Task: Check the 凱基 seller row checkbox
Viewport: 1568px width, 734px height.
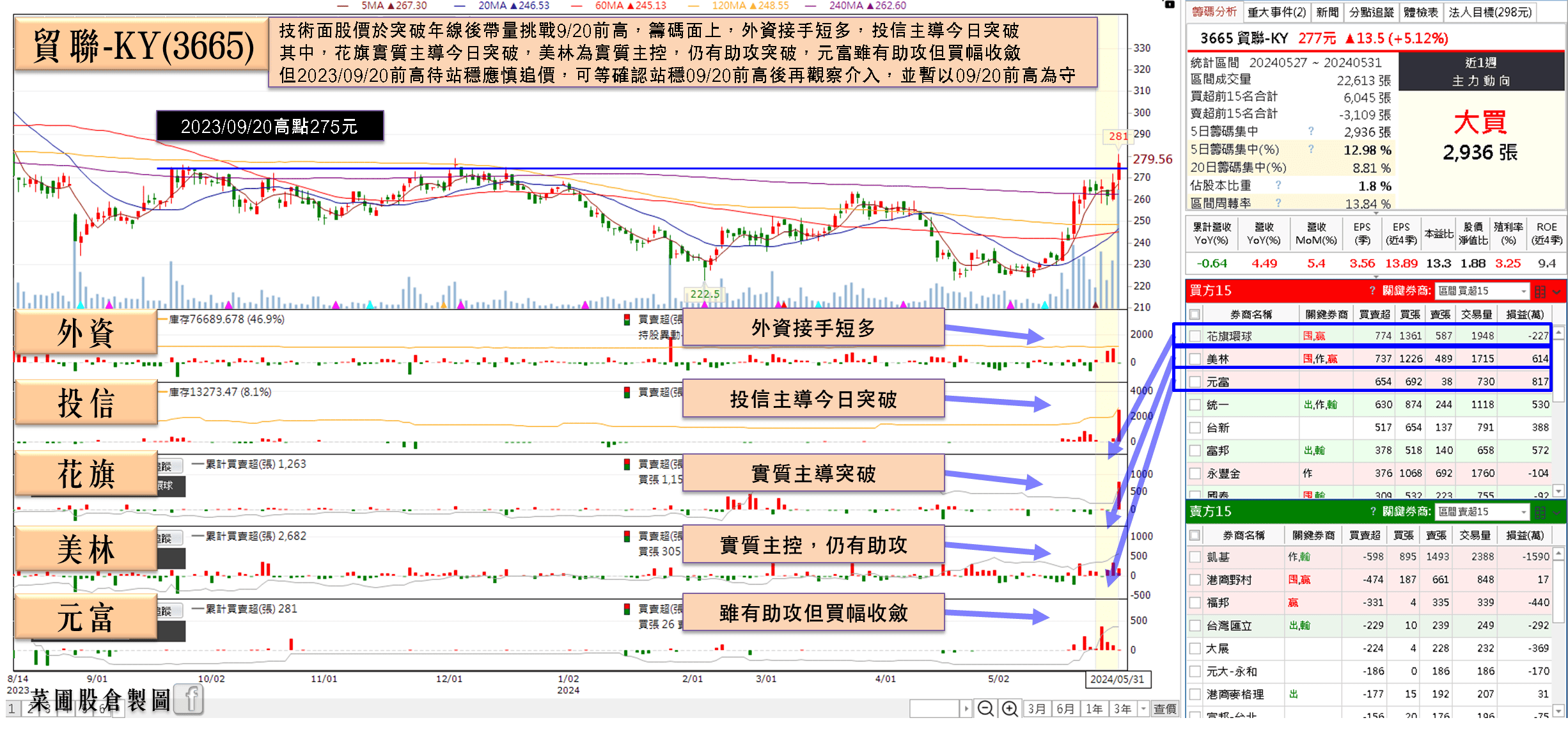Action: tap(1195, 557)
